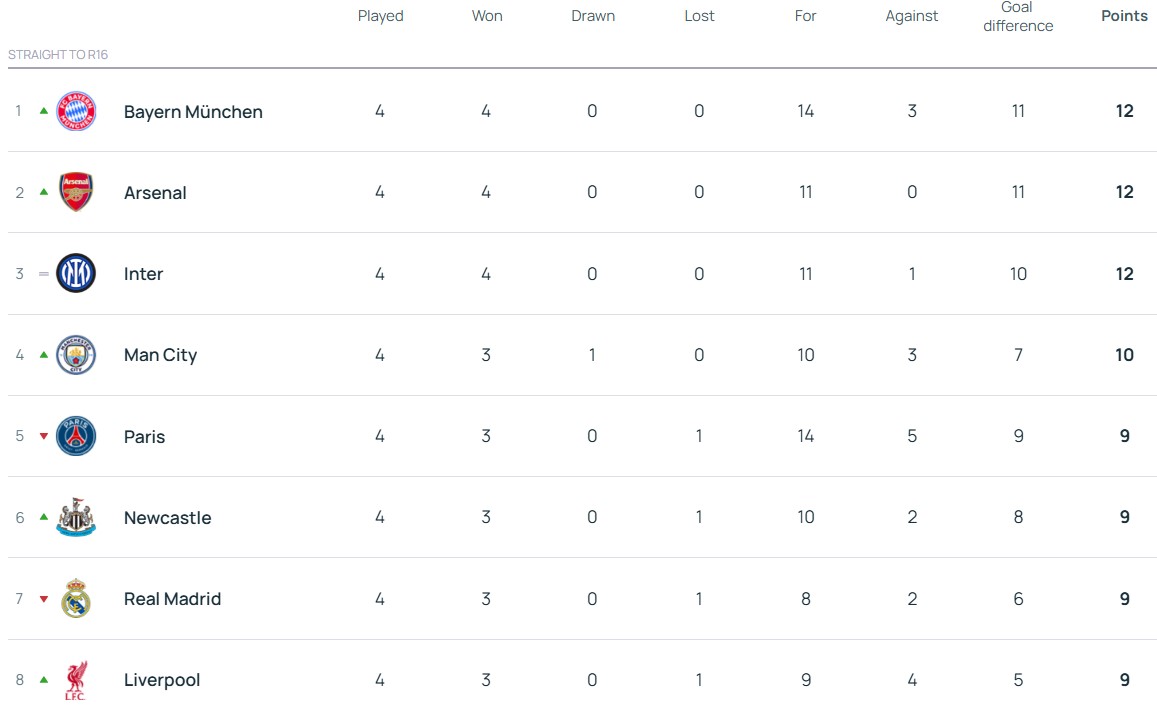This screenshot has height=716, width=1157.
Task: Click the Played column header
Action: pos(380,16)
